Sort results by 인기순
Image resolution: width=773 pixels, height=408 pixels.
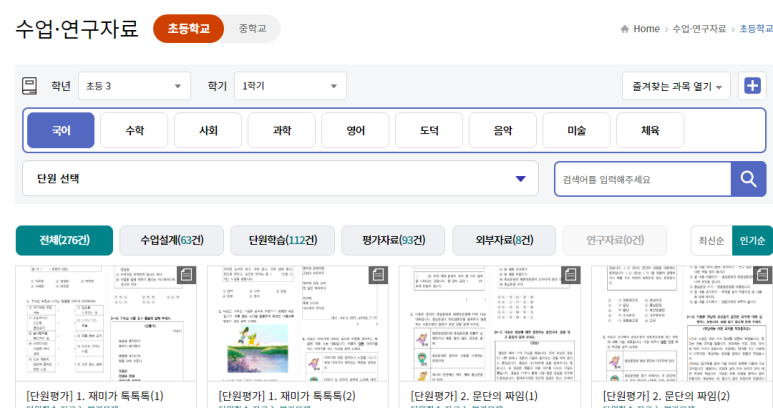(752, 240)
